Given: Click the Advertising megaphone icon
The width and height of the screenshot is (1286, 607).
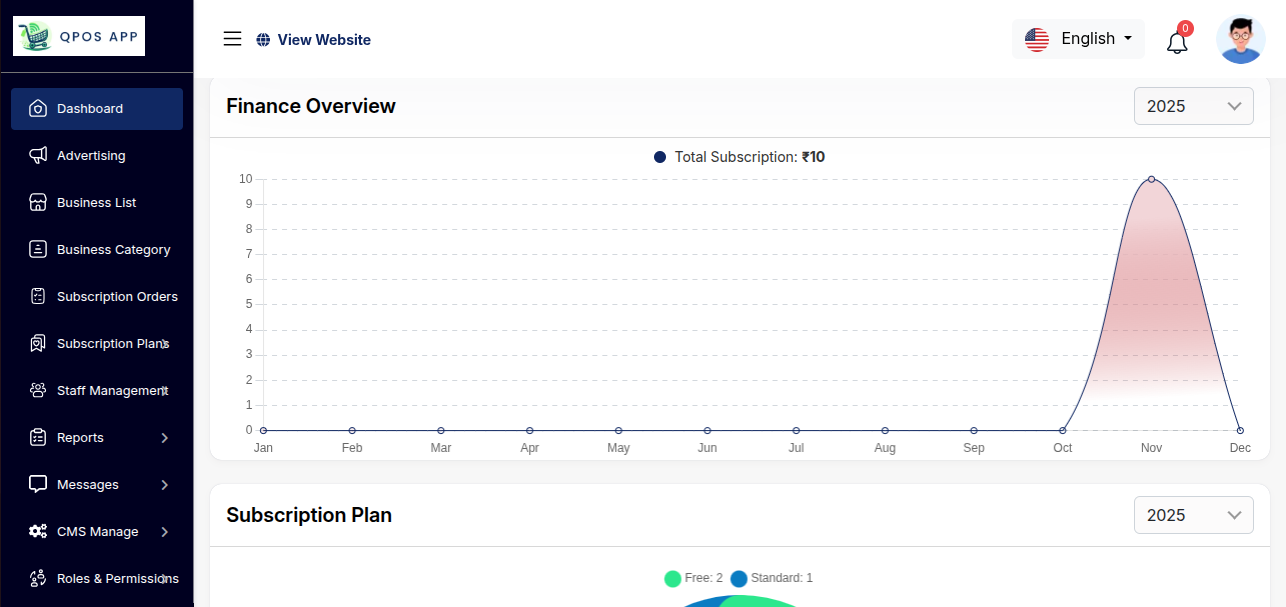Looking at the screenshot, I should click(x=38, y=155).
